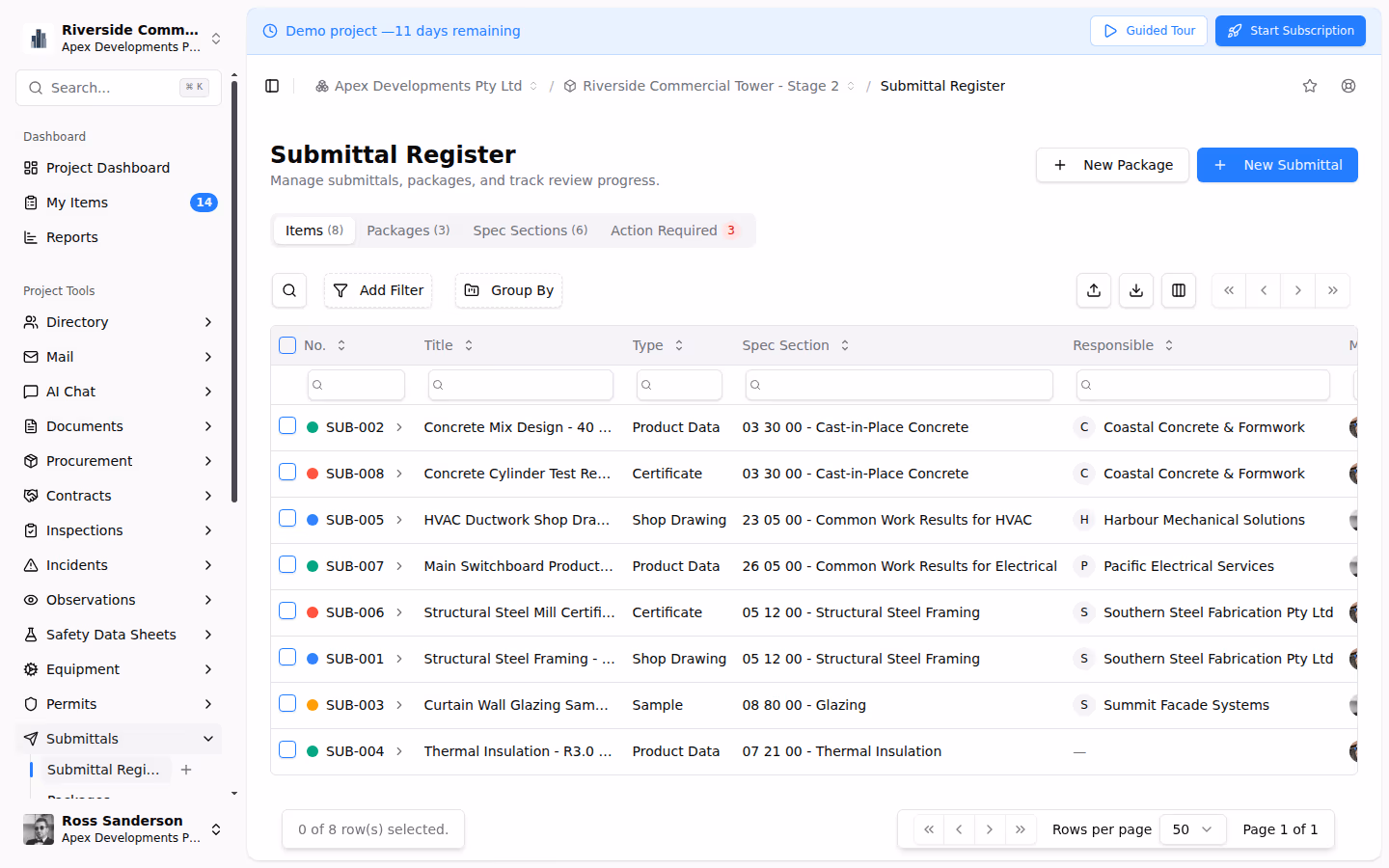Start the Guided Tour
1389x868 pixels.
pyautogui.click(x=1149, y=31)
